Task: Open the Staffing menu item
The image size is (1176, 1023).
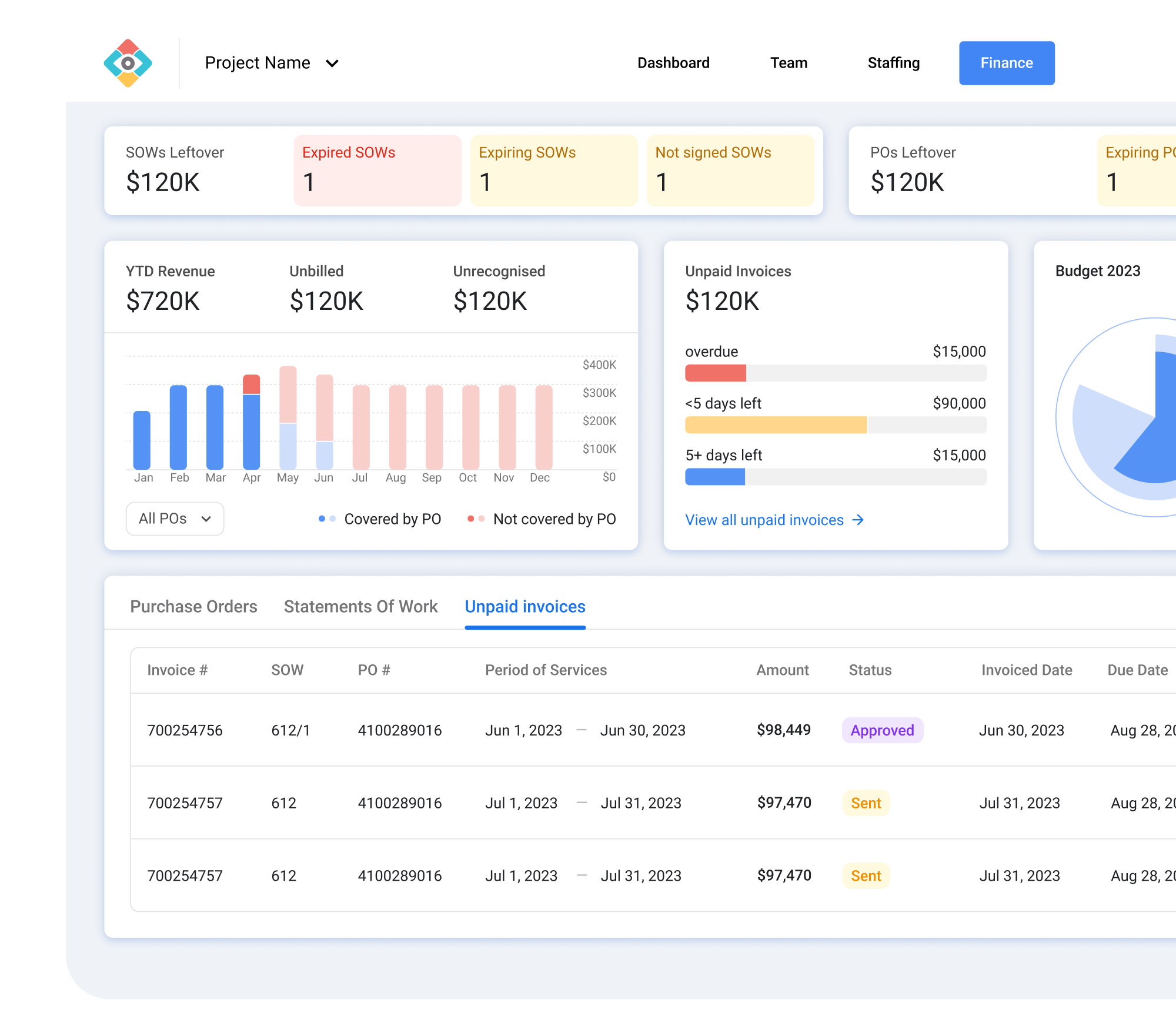Action: point(893,63)
